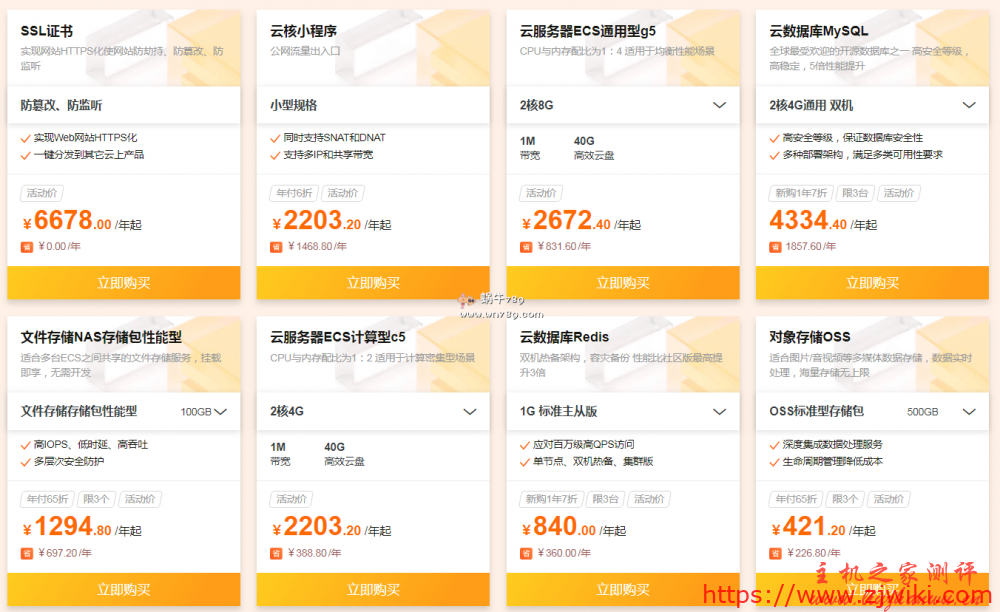The width and height of the screenshot is (1000, 612).
Task: Open the 对象存储OSS product title
Action: [810, 337]
